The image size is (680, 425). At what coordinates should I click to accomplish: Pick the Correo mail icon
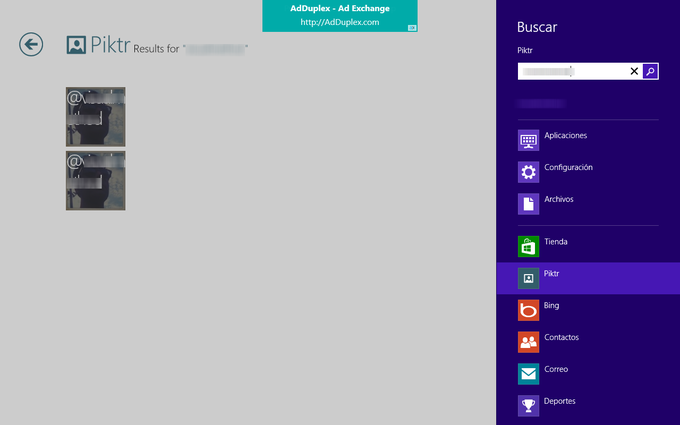pyautogui.click(x=528, y=374)
